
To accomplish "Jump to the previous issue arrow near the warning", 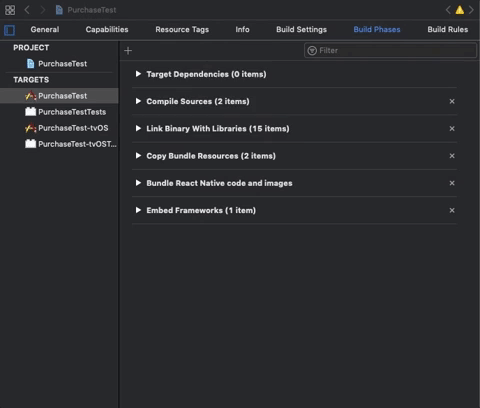I will point(448,10).
